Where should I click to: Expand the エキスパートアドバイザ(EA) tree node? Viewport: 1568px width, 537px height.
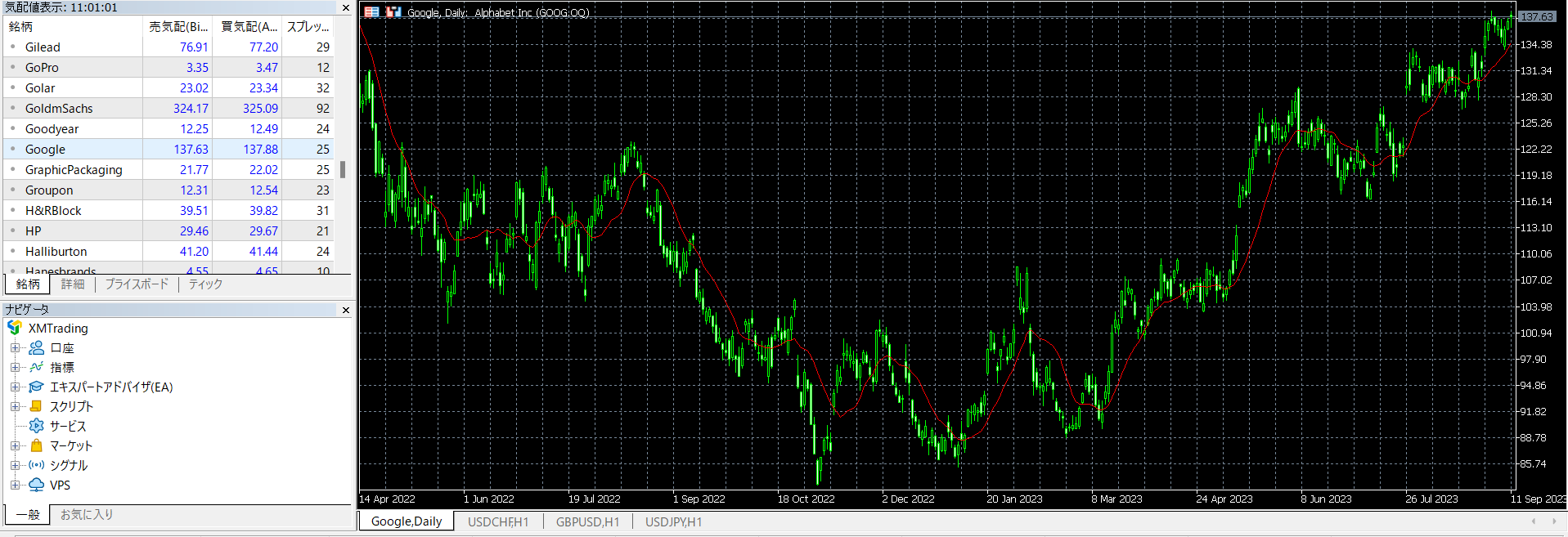tap(15, 387)
